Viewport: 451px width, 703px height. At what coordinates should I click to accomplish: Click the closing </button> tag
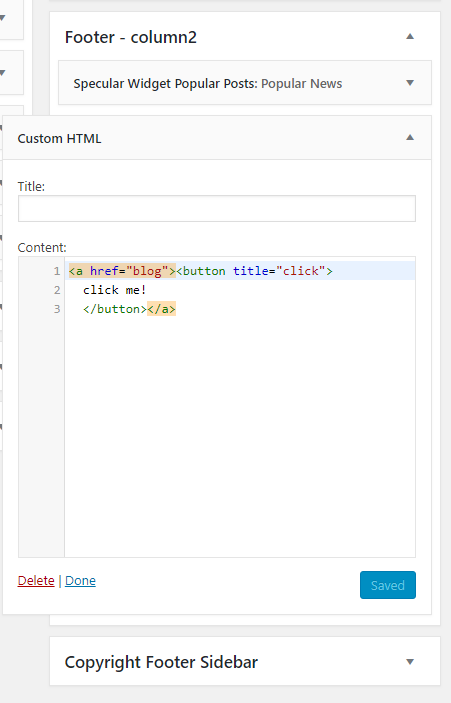pyautogui.click(x=115, y=309)
